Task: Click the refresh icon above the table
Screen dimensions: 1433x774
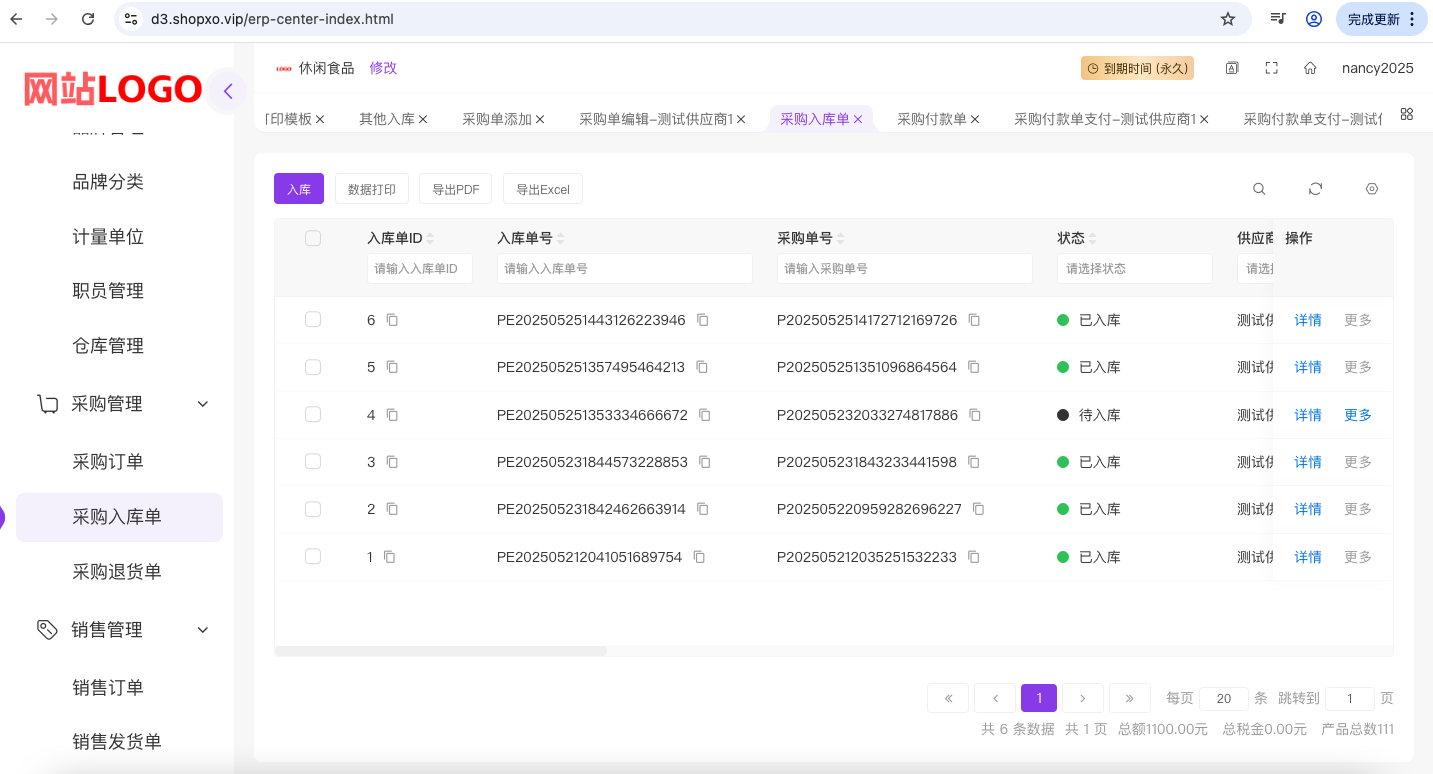Action: tap(1315, 189)
